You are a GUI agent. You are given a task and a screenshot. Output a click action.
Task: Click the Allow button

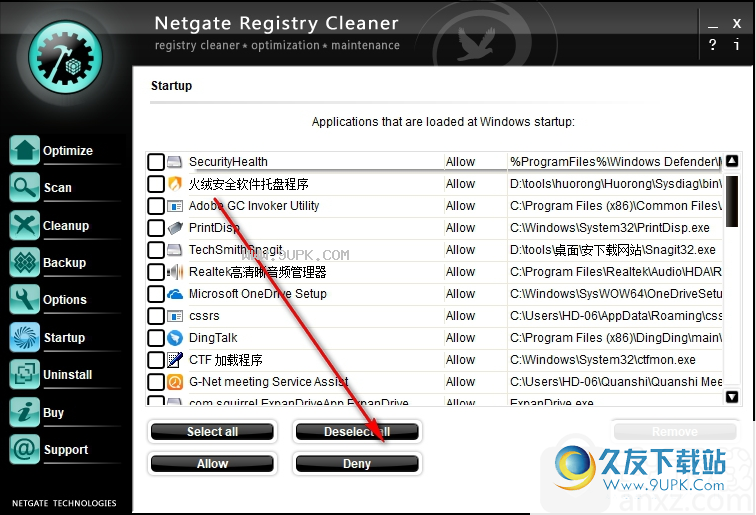point(212,463)
